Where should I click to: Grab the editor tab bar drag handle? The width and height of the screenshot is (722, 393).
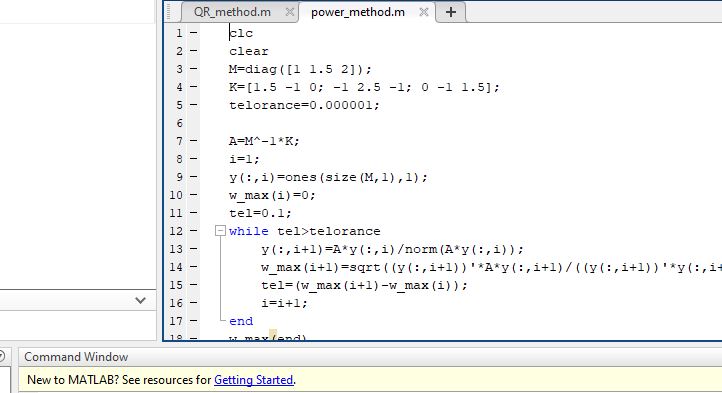pos(169,12)
